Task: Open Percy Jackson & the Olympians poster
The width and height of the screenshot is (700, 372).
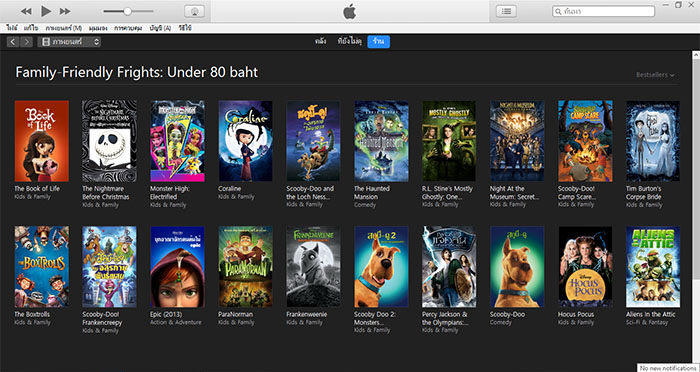Action: (449, 267)
